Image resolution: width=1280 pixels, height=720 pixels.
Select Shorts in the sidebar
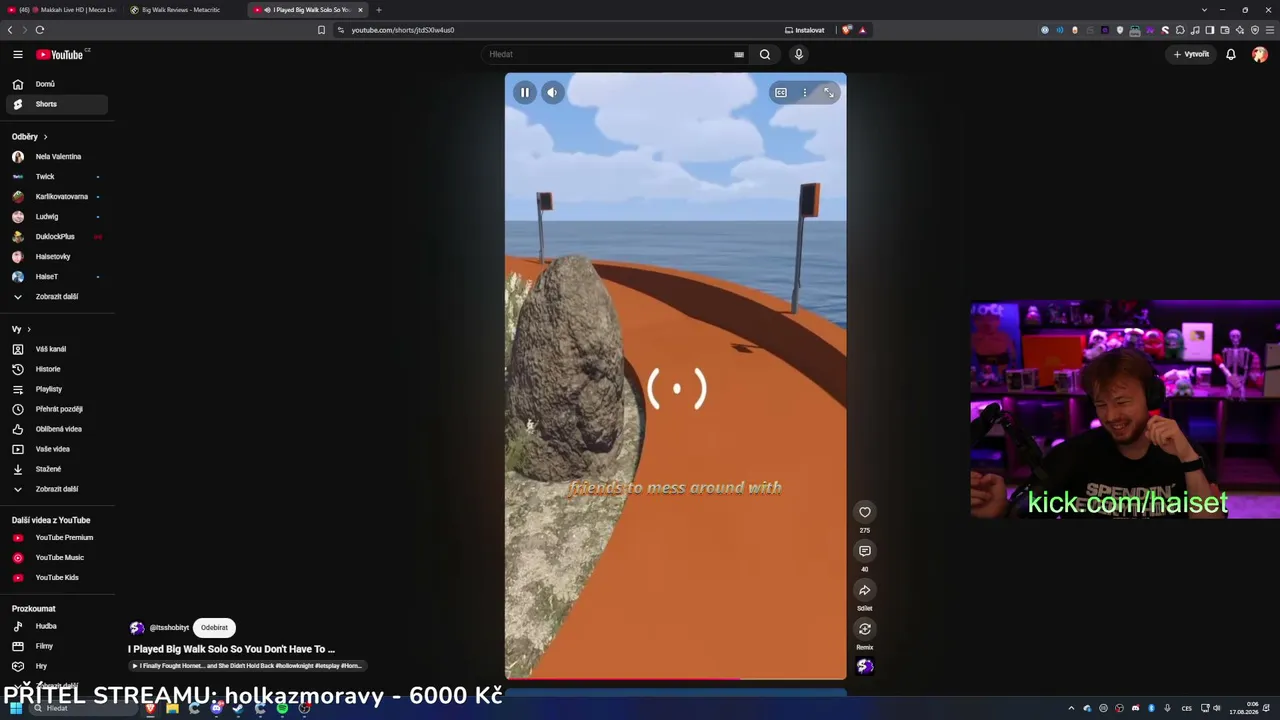click(57, 104)
